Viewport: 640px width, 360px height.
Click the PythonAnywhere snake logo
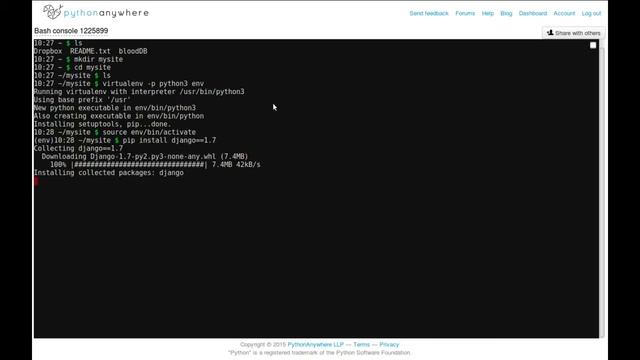pyautogui.click(x=53, y=12)
